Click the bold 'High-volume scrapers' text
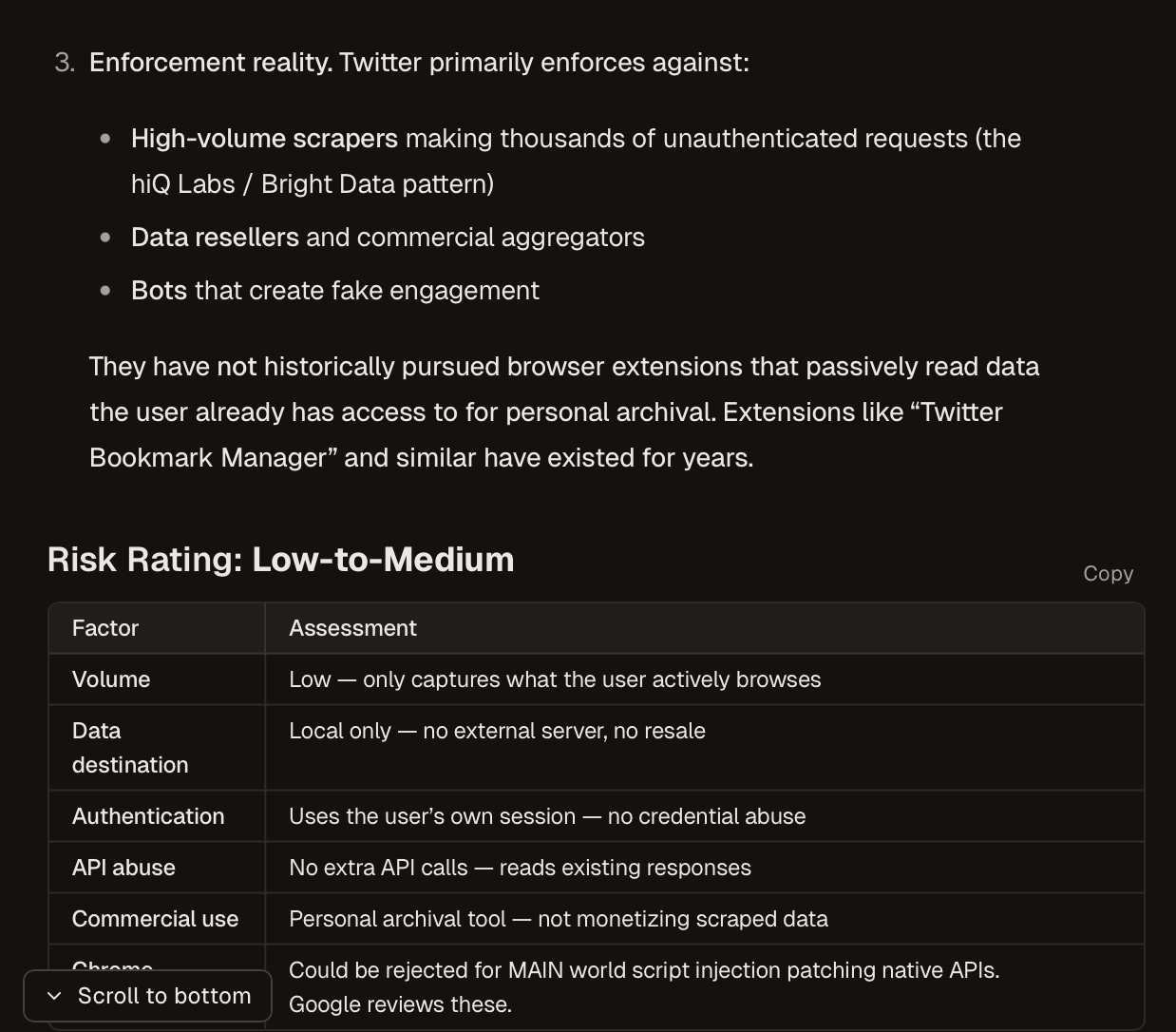Screen dimensions: 1176x1032 point(264,139)
